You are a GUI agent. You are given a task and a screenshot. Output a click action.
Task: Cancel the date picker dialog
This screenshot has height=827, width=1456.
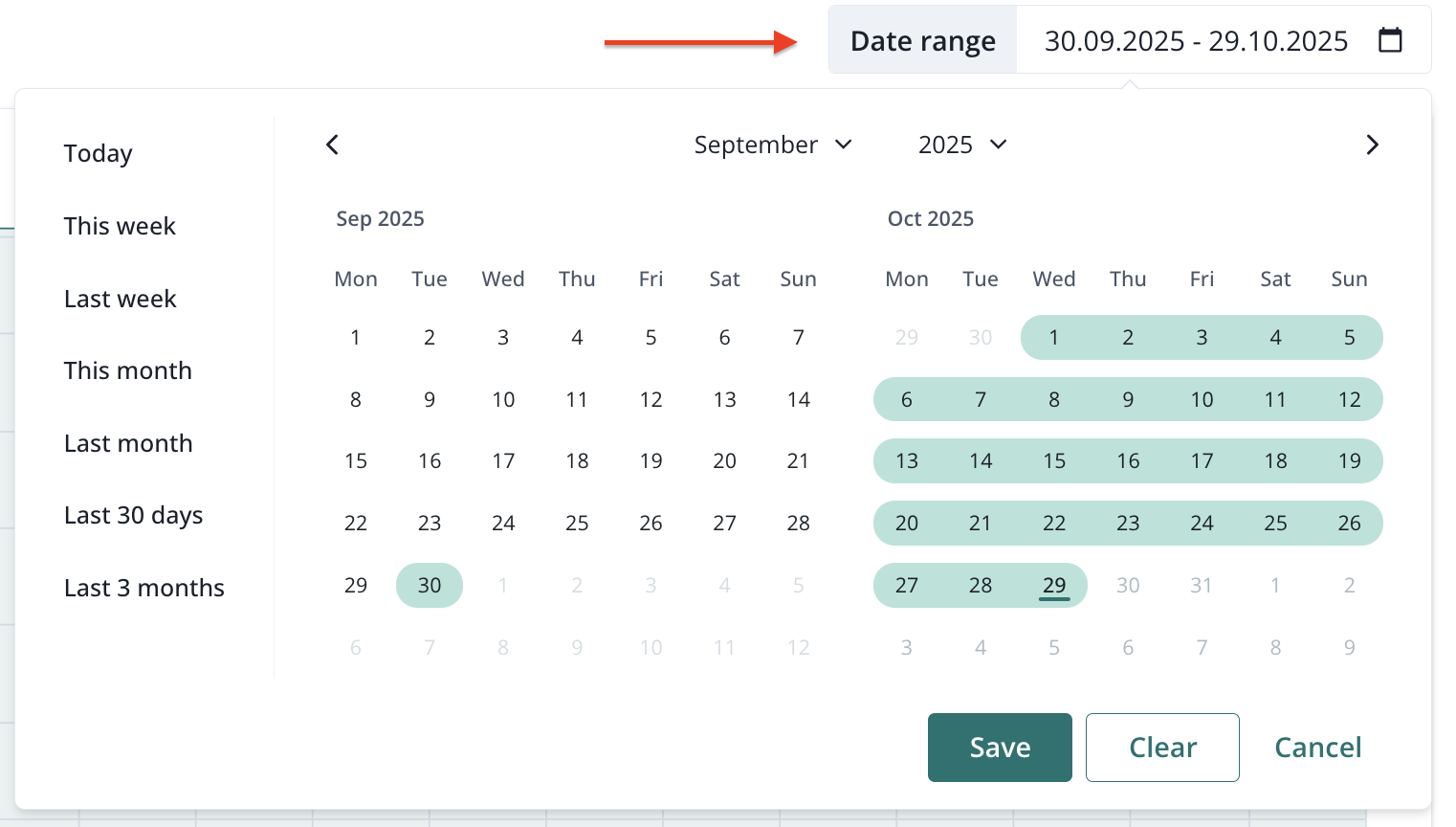click(1317, 748)
